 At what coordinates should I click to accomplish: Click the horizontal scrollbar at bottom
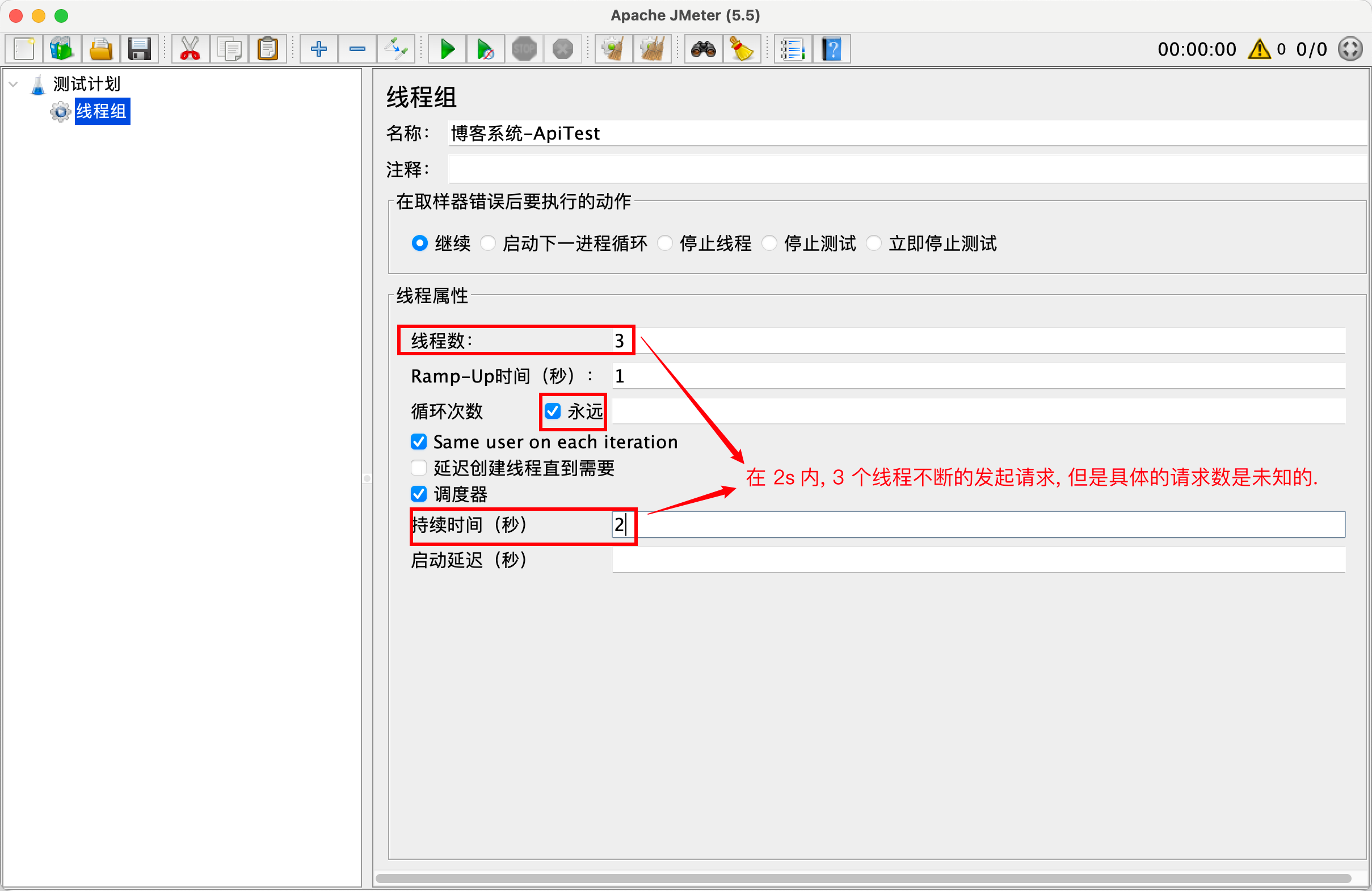coord(863,879)
